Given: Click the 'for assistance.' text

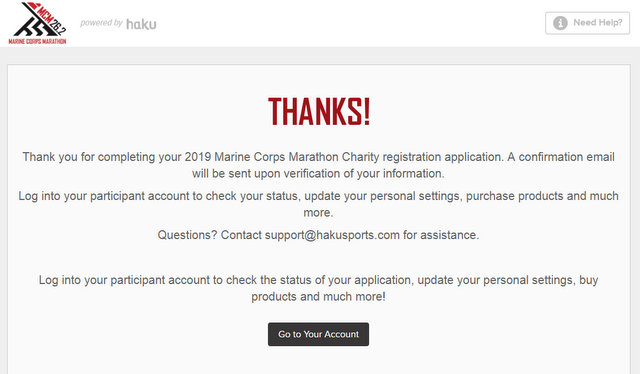Looking at the screenshot, I should point(441,235).
